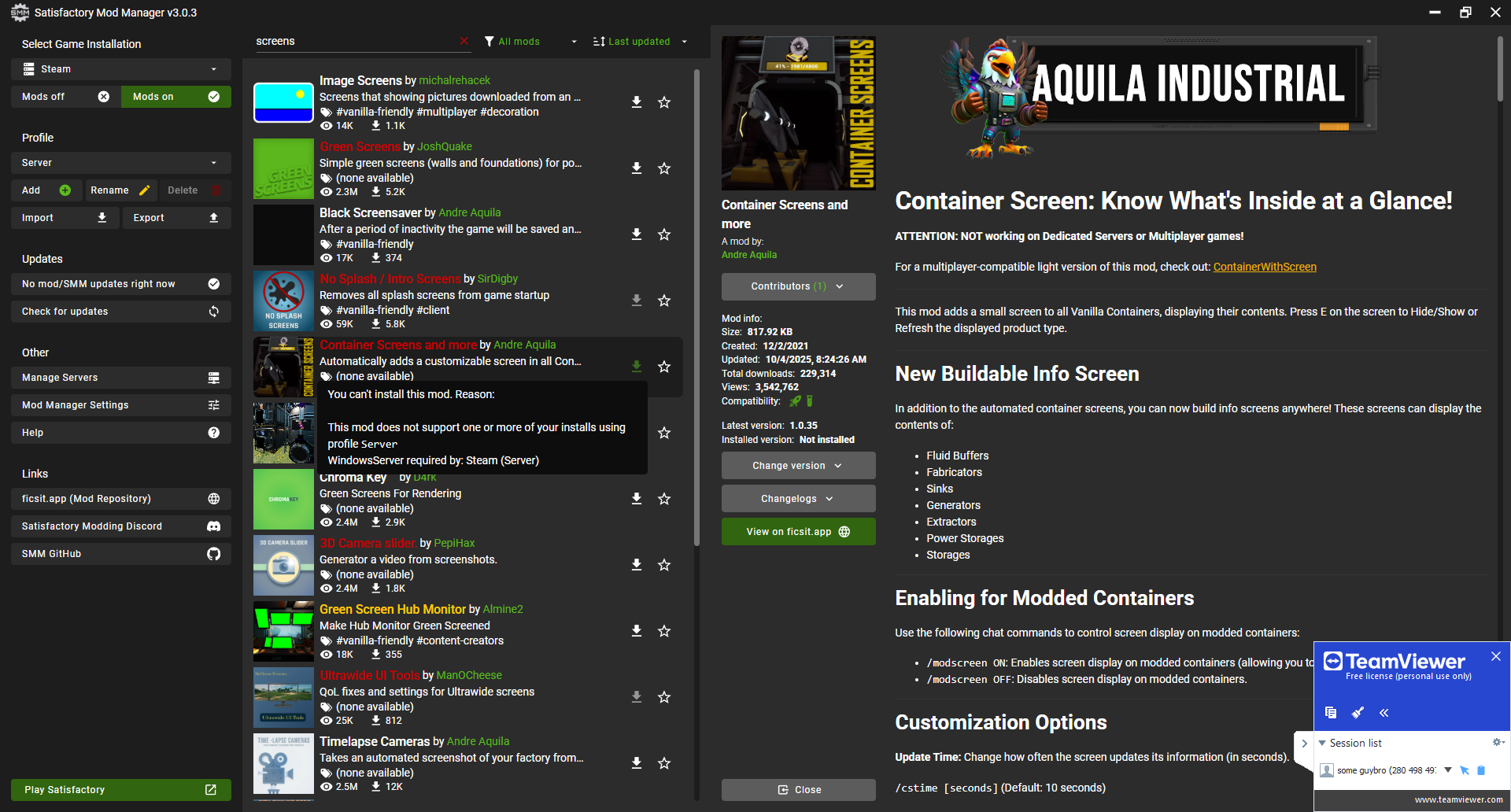The image size is (1511, 812).
Task: Open the Help menu
Action: 121,433
